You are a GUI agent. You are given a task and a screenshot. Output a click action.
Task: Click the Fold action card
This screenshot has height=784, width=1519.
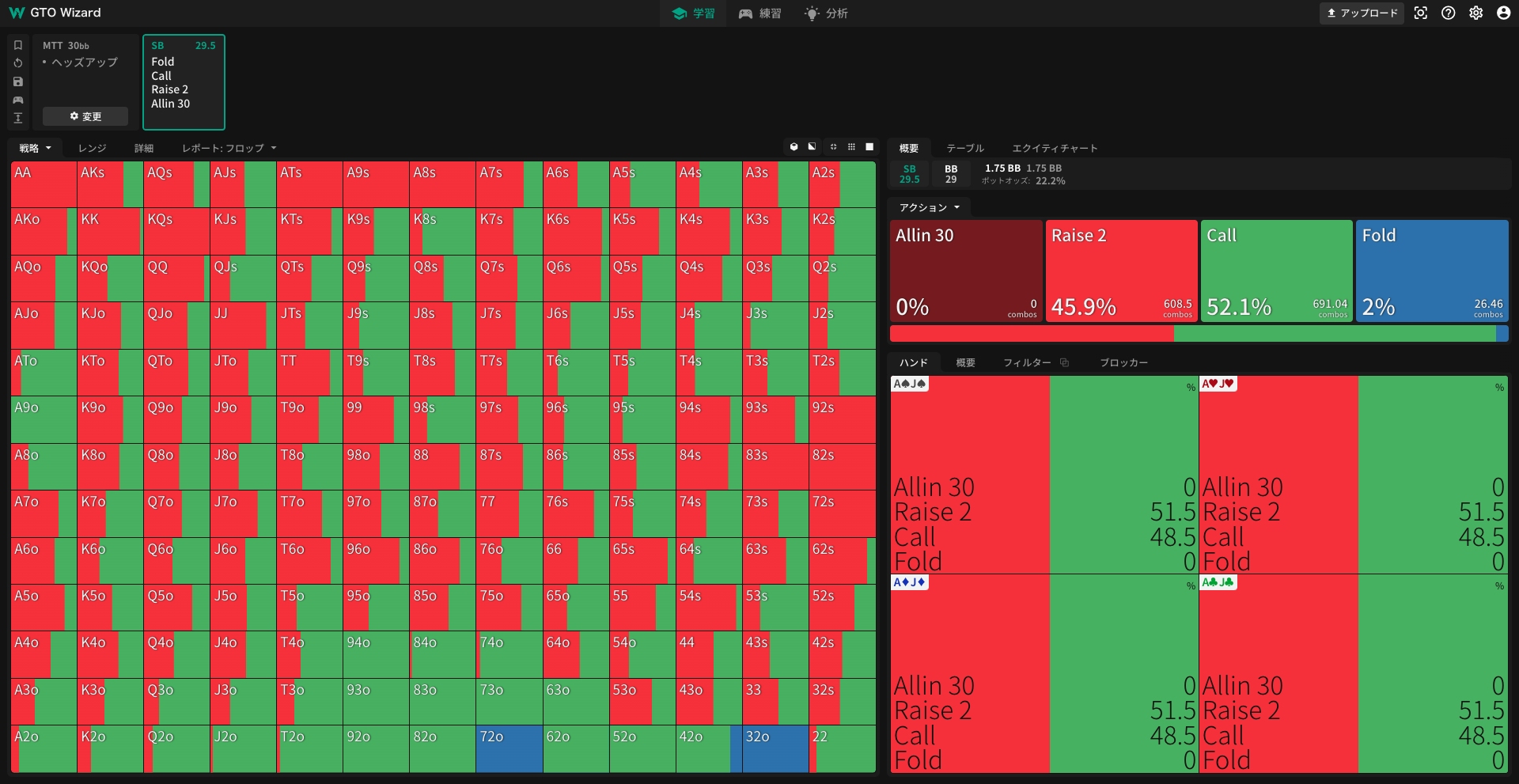tap(1432, 271)
